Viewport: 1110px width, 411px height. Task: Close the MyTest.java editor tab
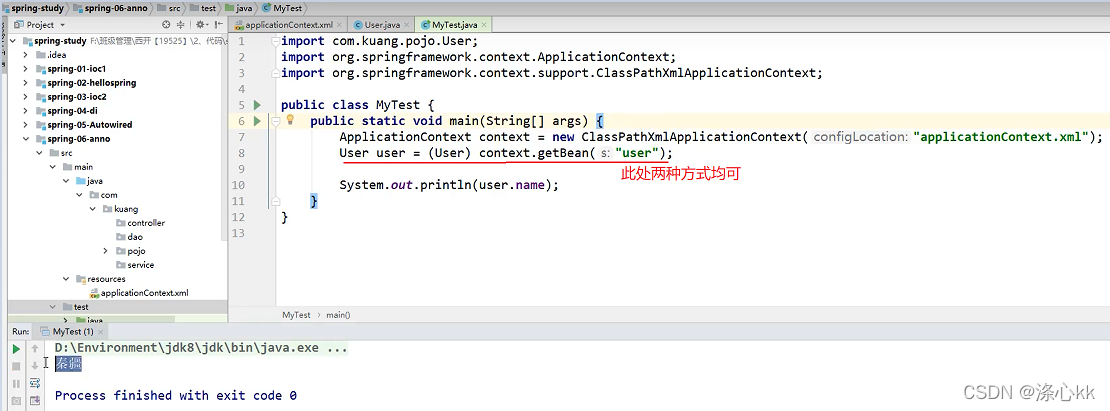(x=484, y=25)
